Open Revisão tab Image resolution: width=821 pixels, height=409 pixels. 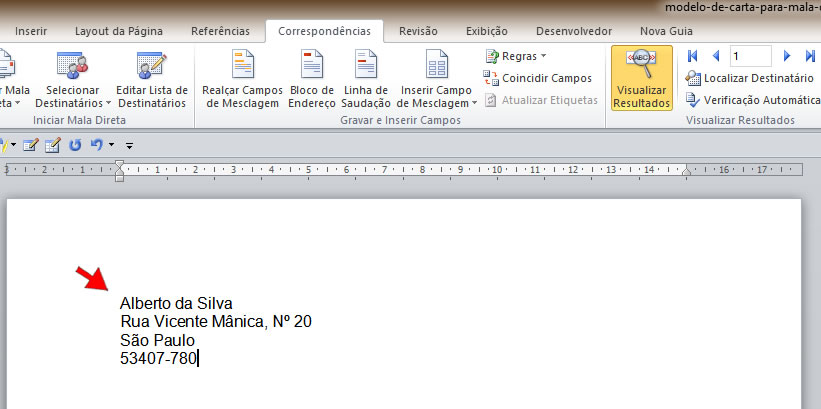418,31
